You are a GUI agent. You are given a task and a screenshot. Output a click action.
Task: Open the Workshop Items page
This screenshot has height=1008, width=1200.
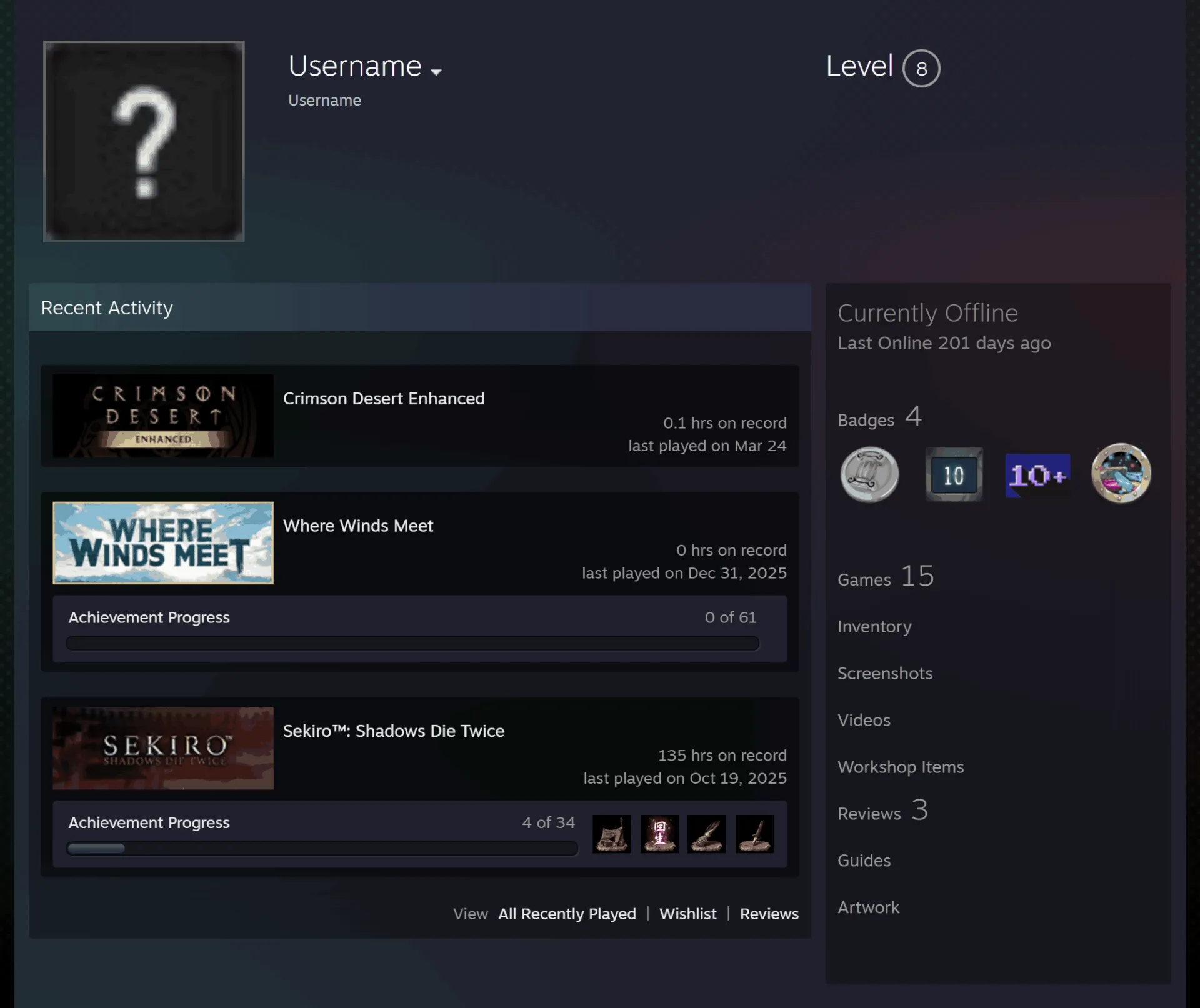tap(901, 767)
